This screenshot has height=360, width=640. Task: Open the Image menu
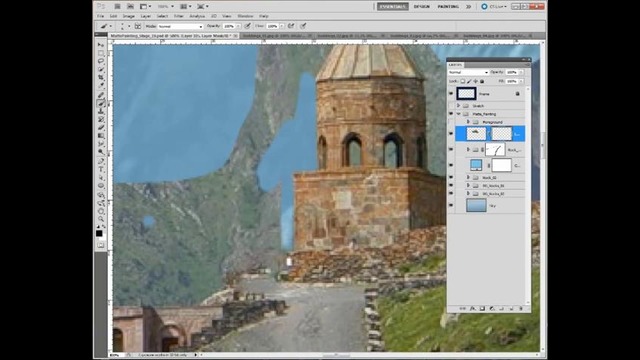click(x=129, y=16)
